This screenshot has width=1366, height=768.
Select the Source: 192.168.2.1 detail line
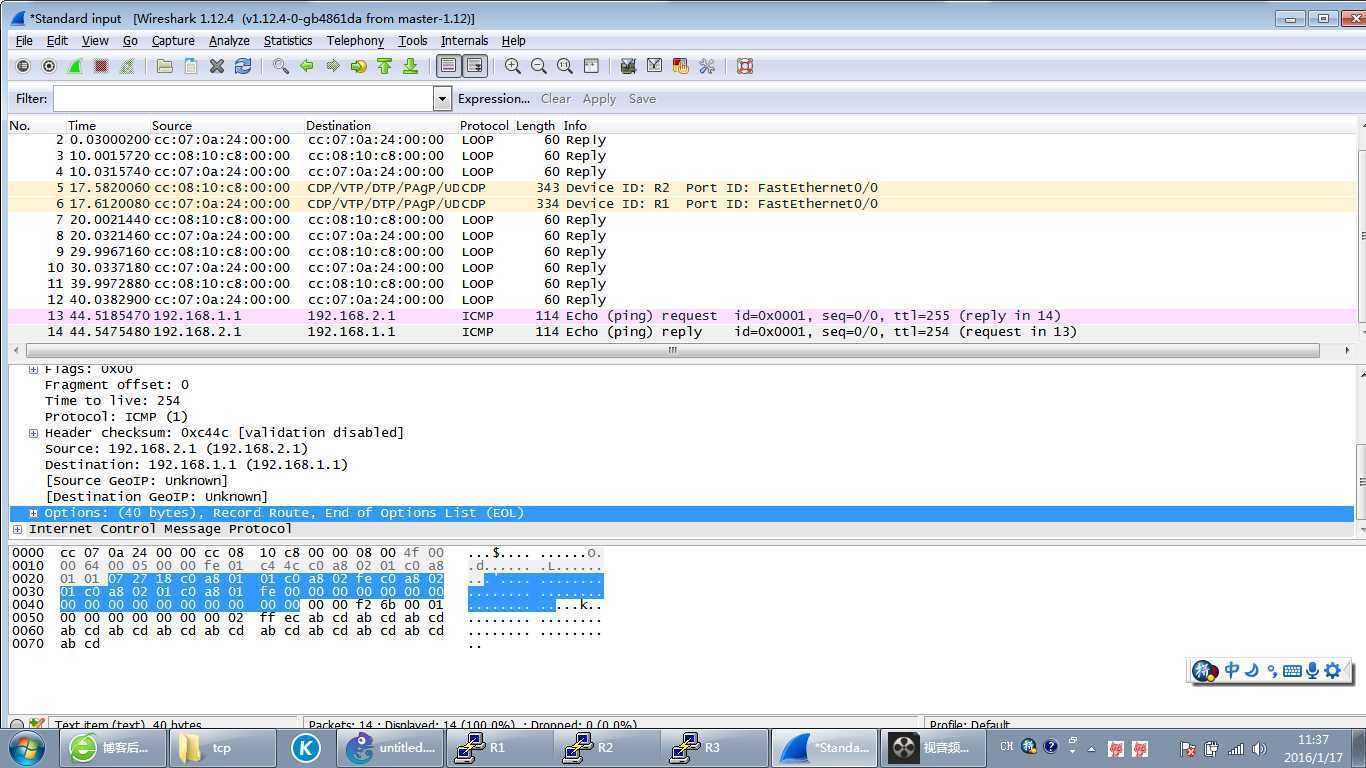point(176,449)
